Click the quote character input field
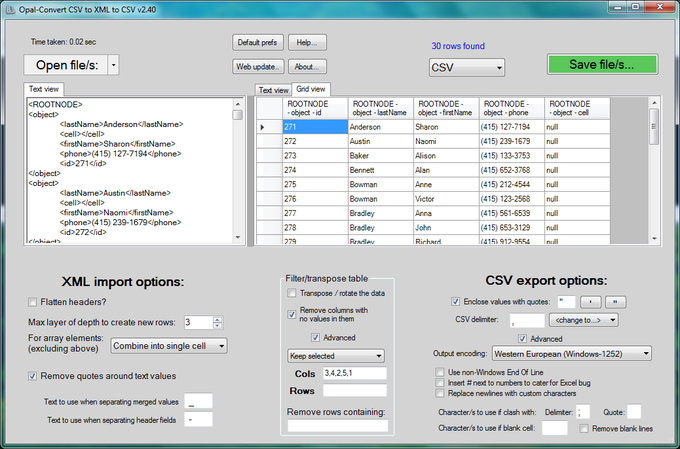Image resolution: width=680 pixels, height=449 pixels. 566,302
